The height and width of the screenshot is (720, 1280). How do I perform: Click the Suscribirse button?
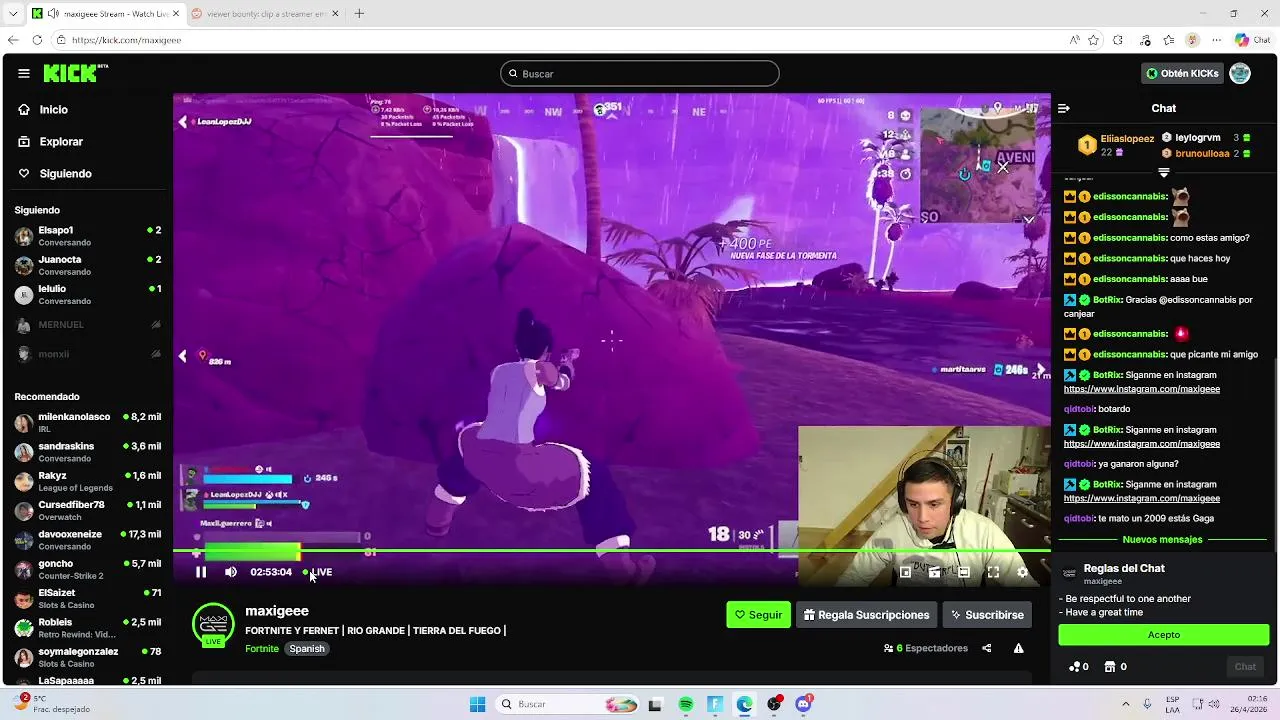coord(987,615)
